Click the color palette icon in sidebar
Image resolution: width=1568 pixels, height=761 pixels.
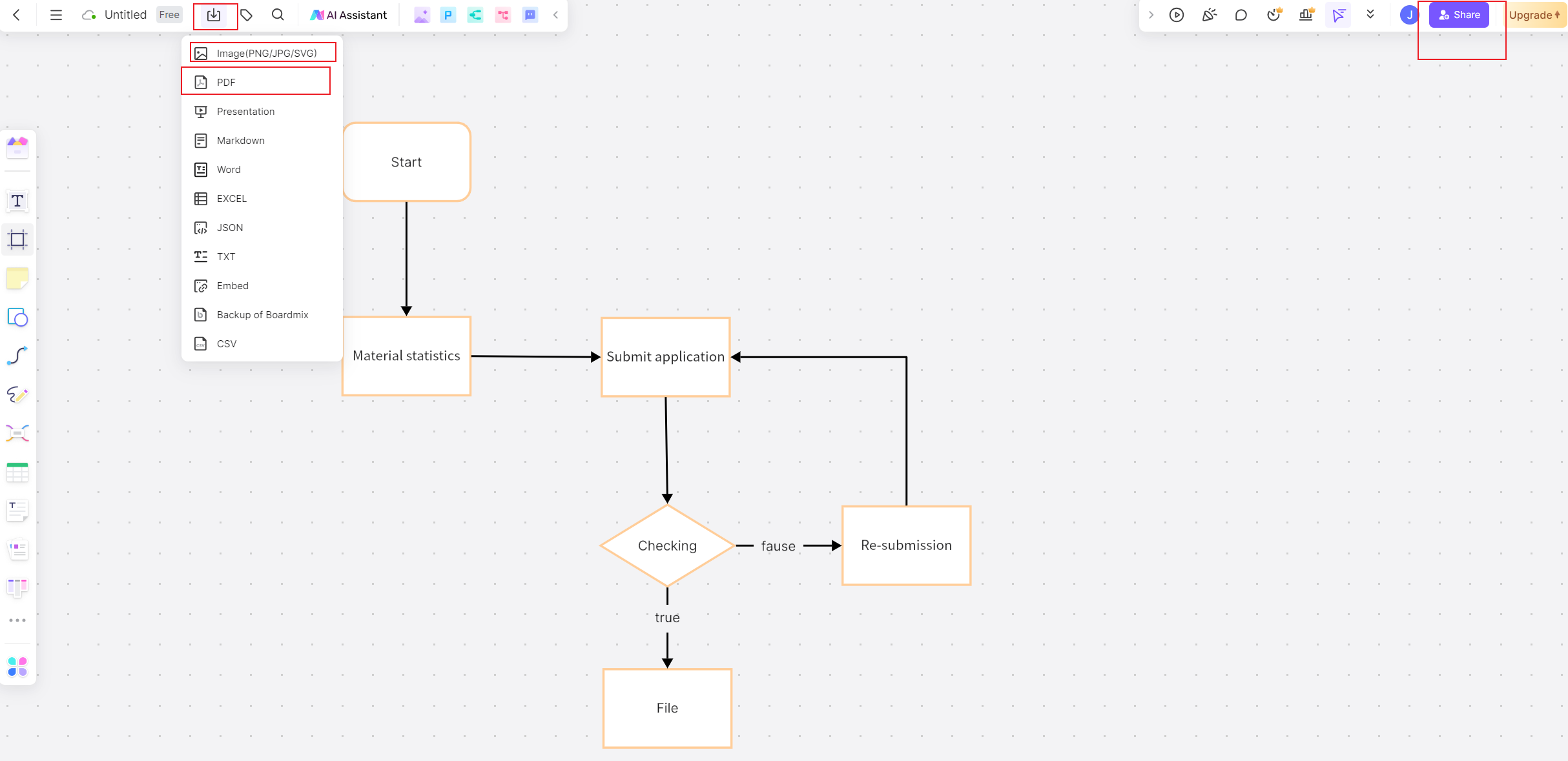click(x=17, y=664)
